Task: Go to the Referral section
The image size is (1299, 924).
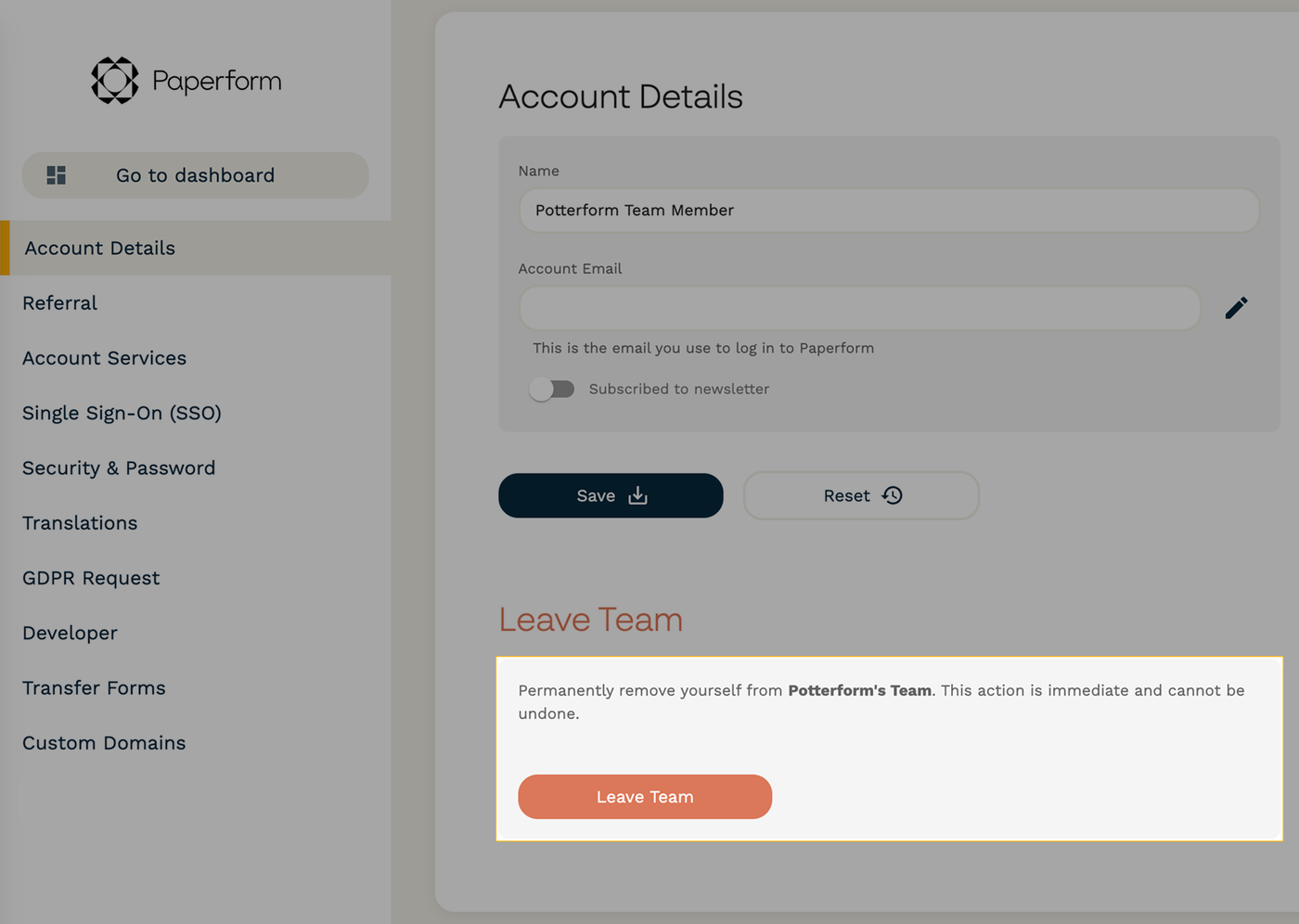Action: click(x=60, y=303)
